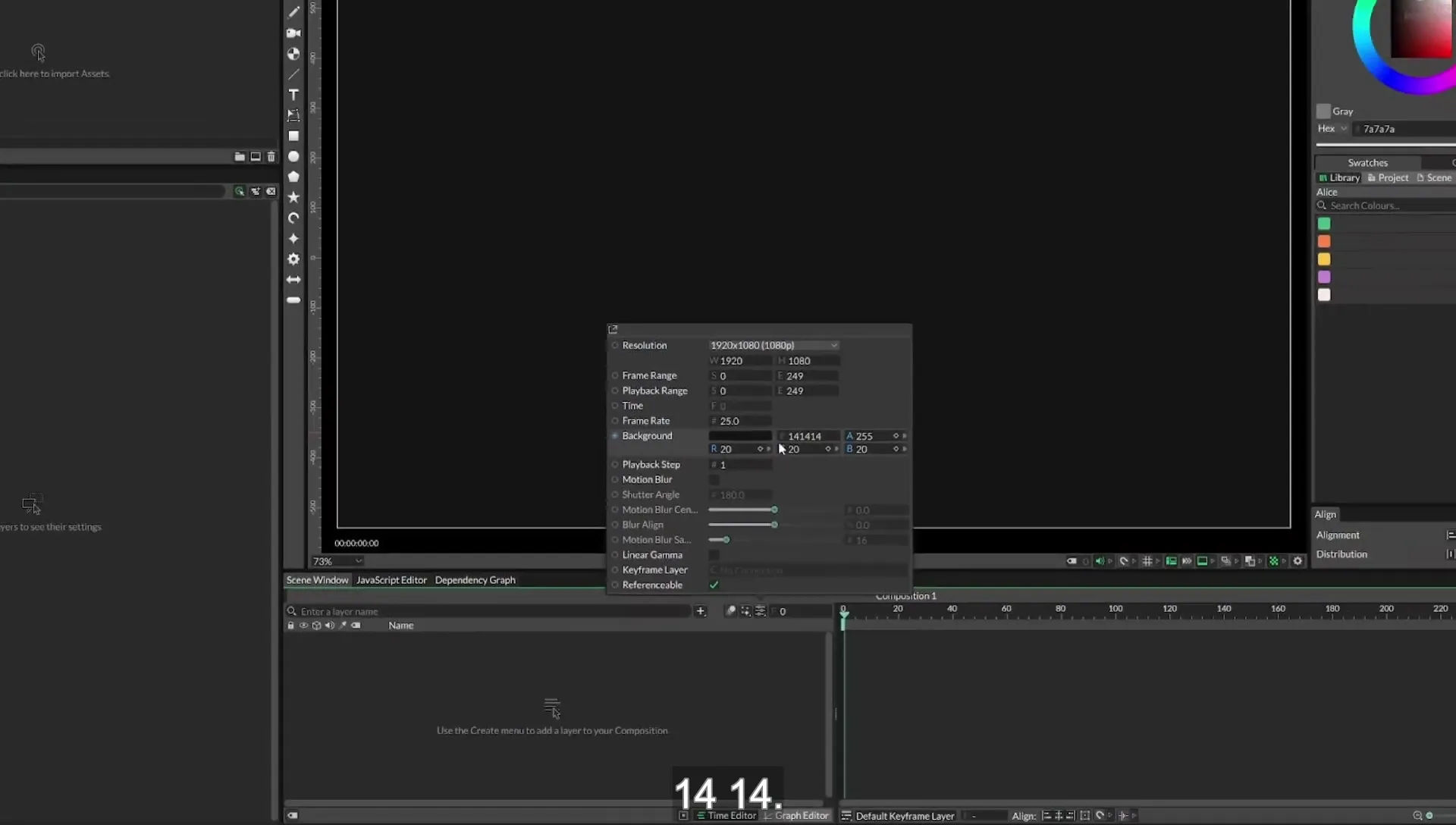Viewport: 1456px width, 825px height.
Task: Select the Ellipse shape tool
Action: point(293,156)
